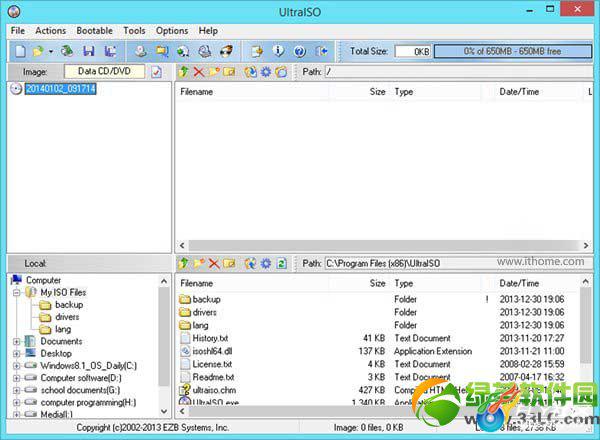
Task: Expand the school documents(G:) drive node
Action: pyautogui.click(x=16, y=391)
